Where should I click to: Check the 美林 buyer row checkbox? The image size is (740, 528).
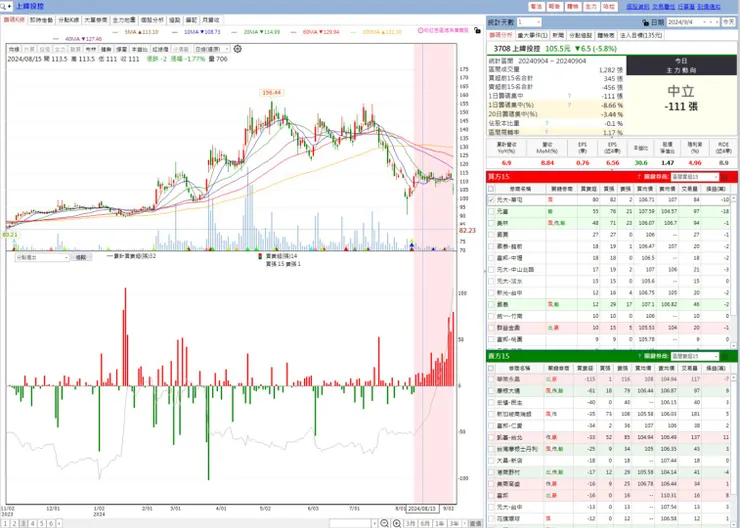[x=491, y=223]
